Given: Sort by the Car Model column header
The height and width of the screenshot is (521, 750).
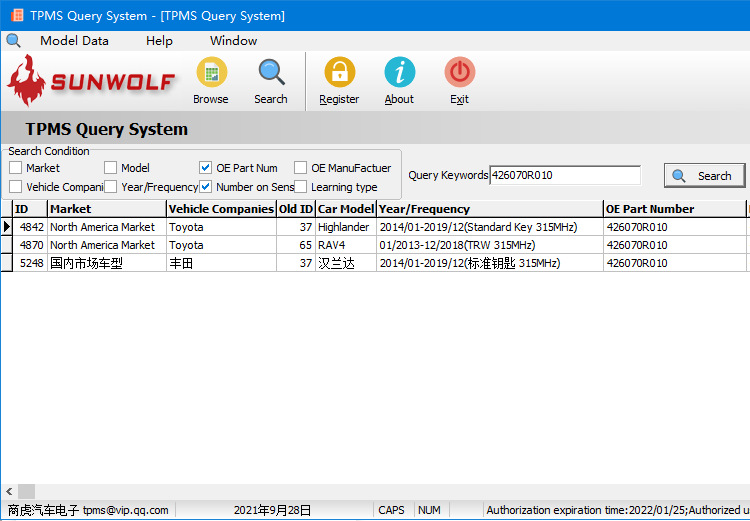Looking at the screenshot, I should click(345, 209).
